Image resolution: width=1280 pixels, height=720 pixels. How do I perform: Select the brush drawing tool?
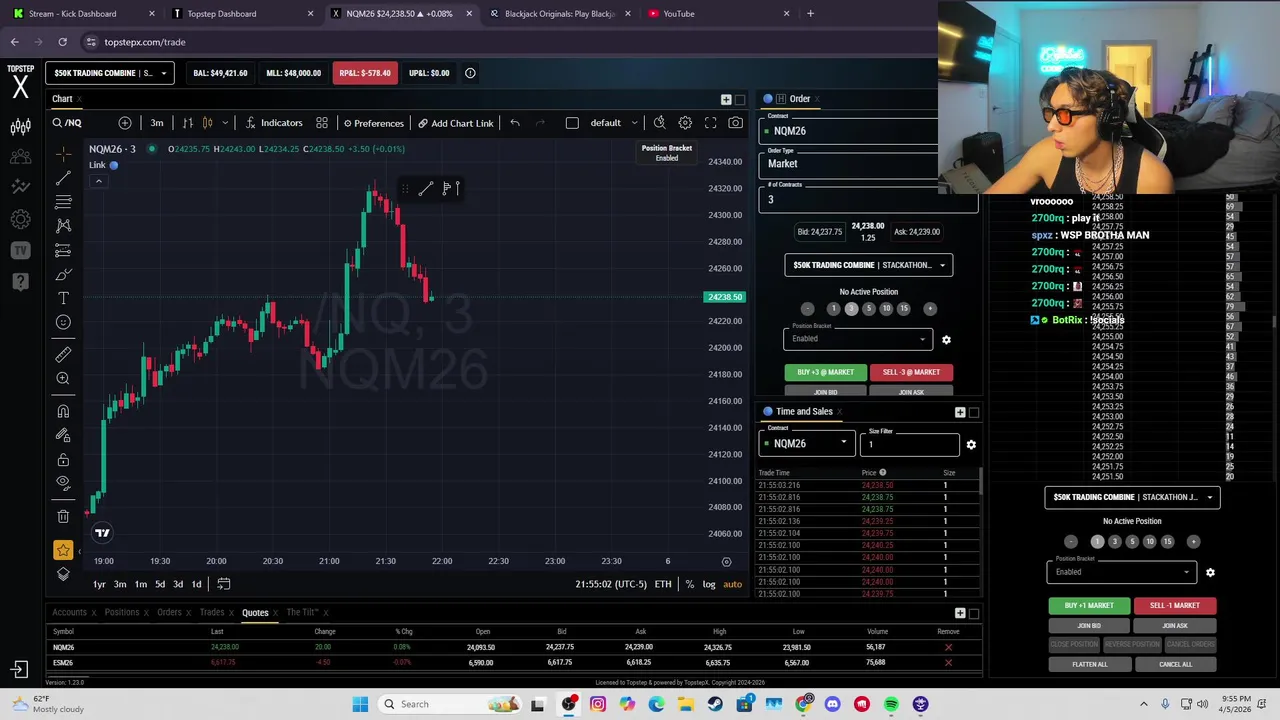point(63,274)
